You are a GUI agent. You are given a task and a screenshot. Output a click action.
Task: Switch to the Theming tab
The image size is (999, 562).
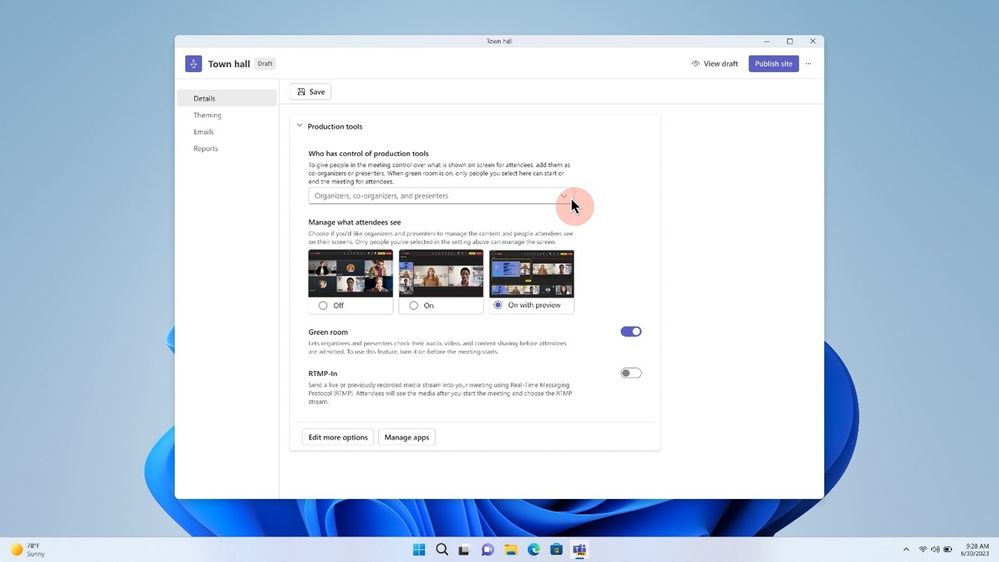click(208, 115)
